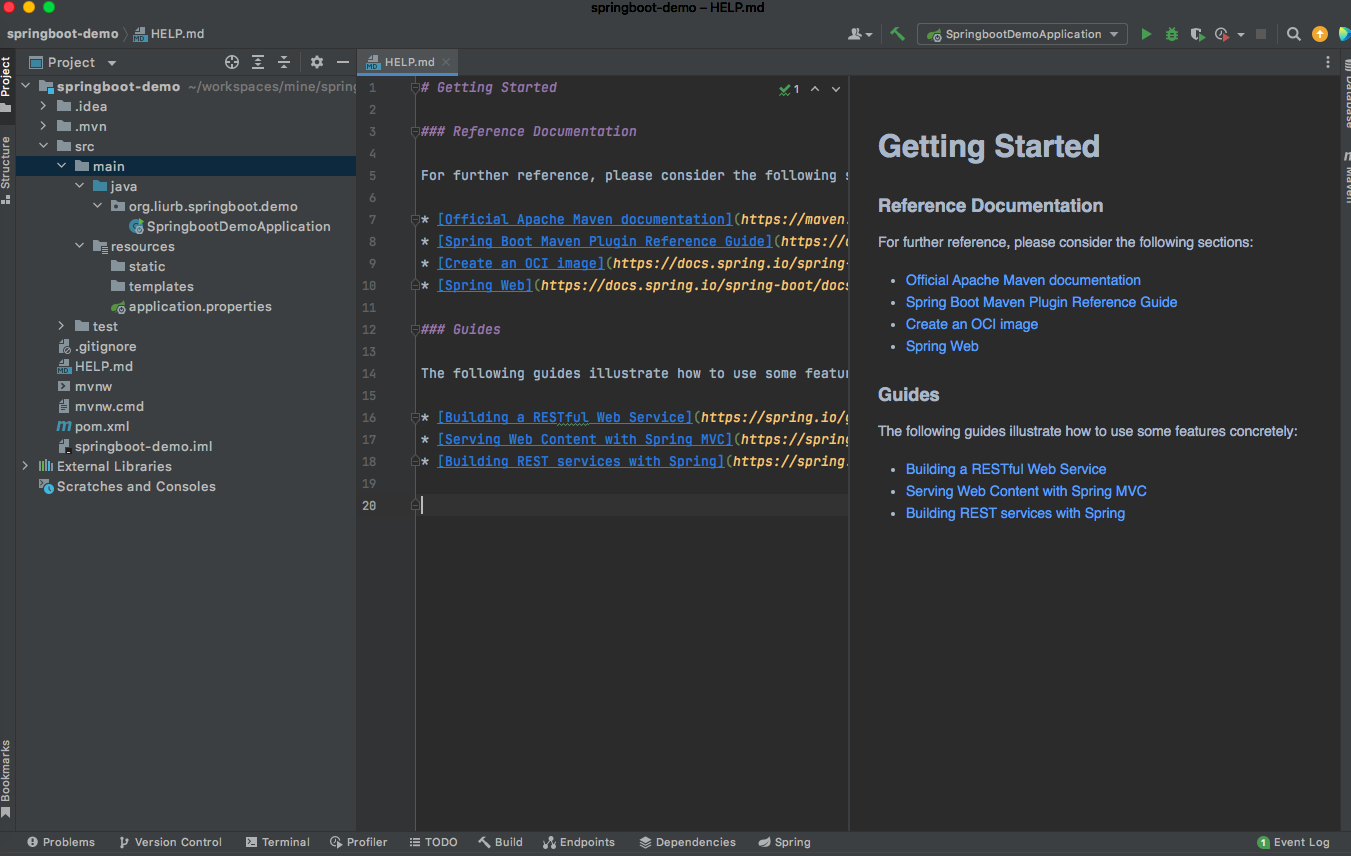Open Create an OCI image preview link
1351x856 pixels.
point(972,324)
